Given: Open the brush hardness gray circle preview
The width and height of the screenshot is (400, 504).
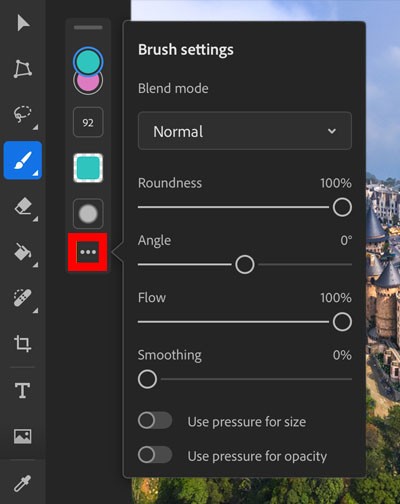Looking at the screenshot, I should point(88,214).
